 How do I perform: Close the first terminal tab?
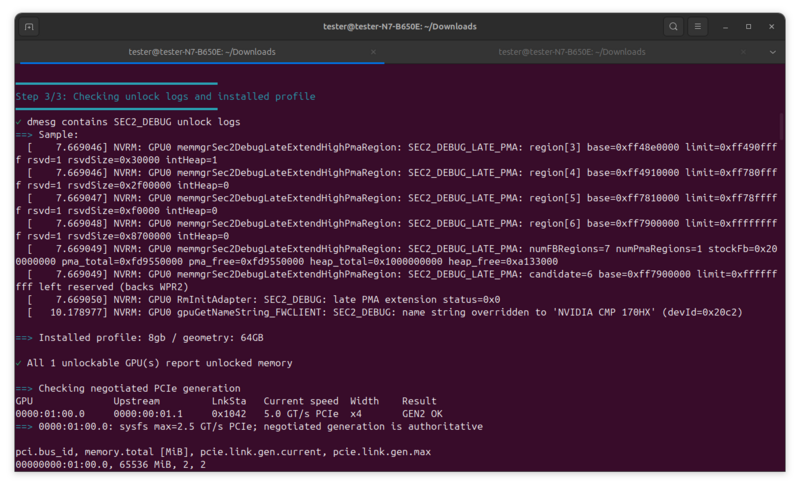click(x=373, y=52)
